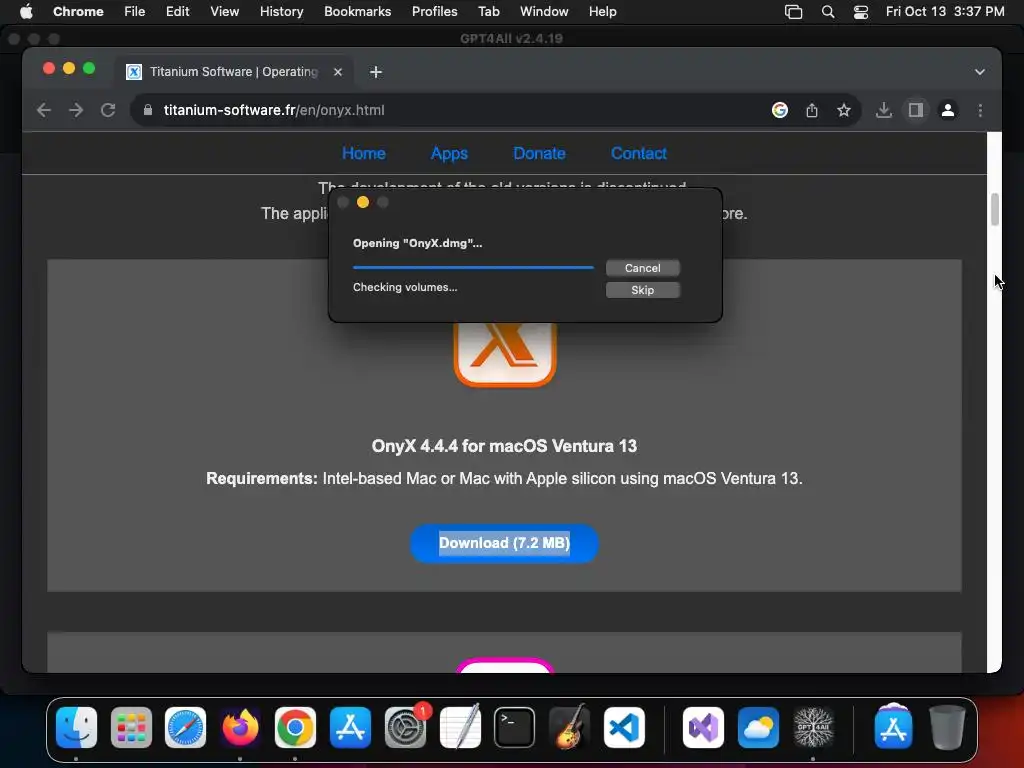
Task: Click the page vertical scrollbar thumb
Action: (x=995, y=210)
